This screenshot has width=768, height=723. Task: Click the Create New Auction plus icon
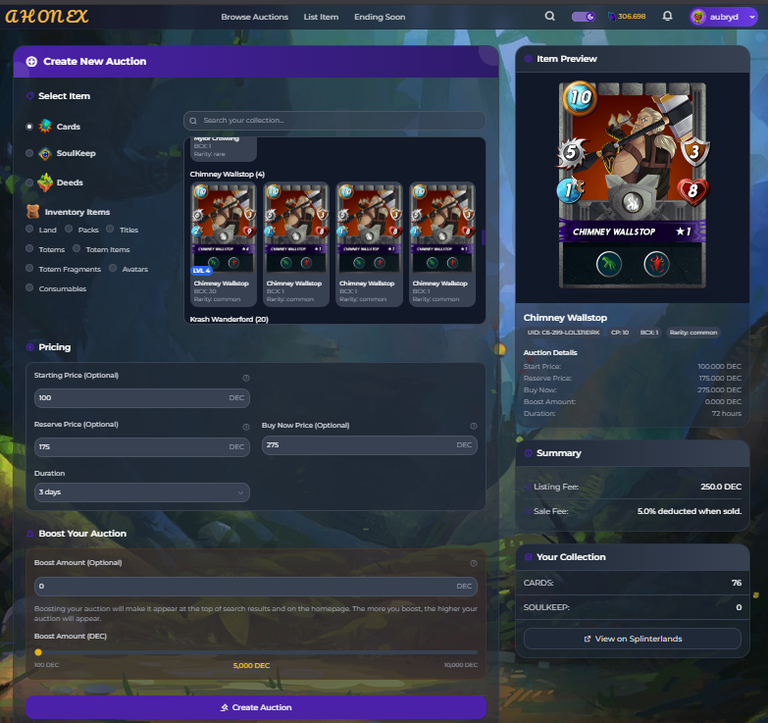coord(32,62)
